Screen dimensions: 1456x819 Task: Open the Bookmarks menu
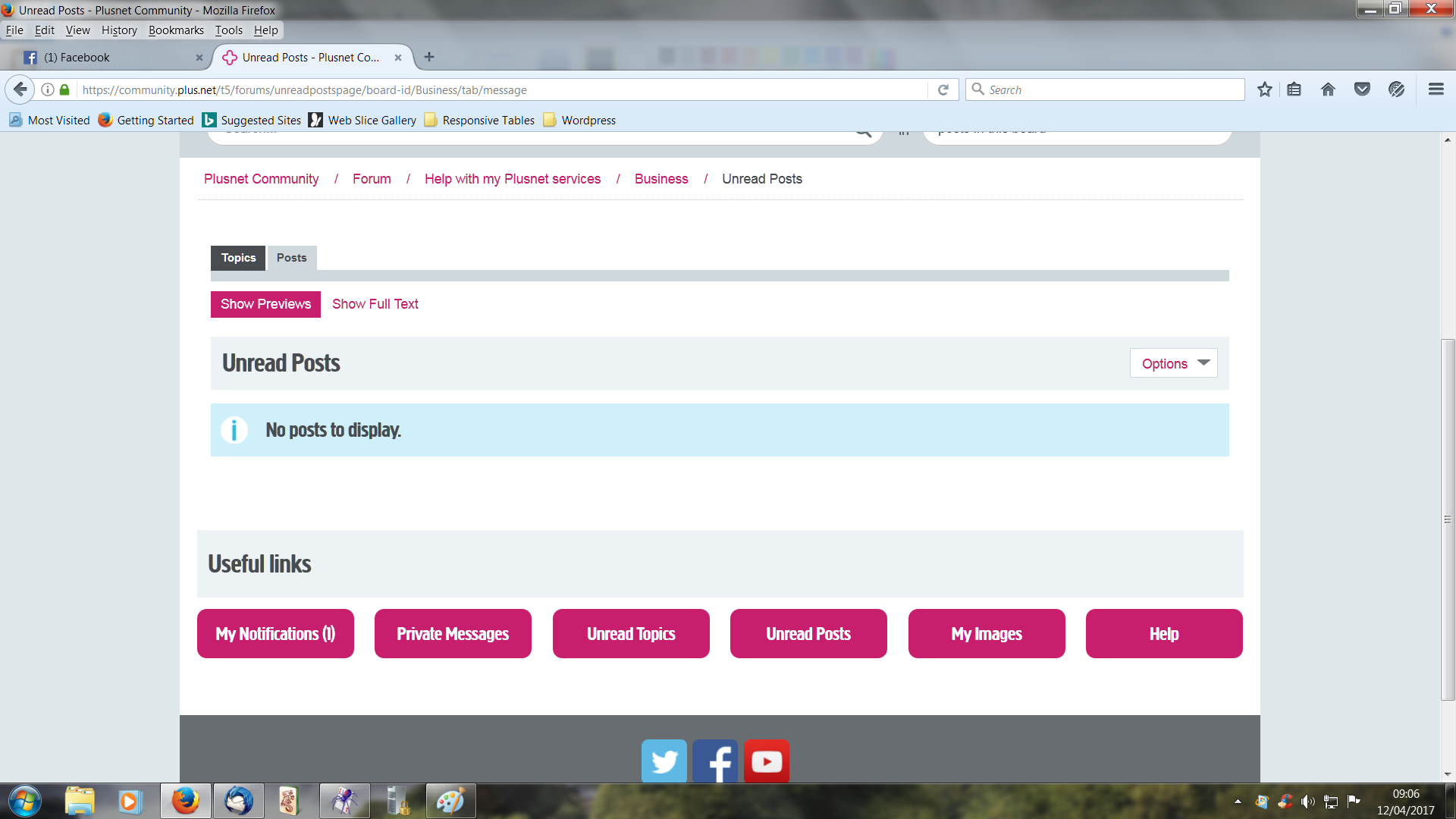pyautogui.click(x=176, y=30)
